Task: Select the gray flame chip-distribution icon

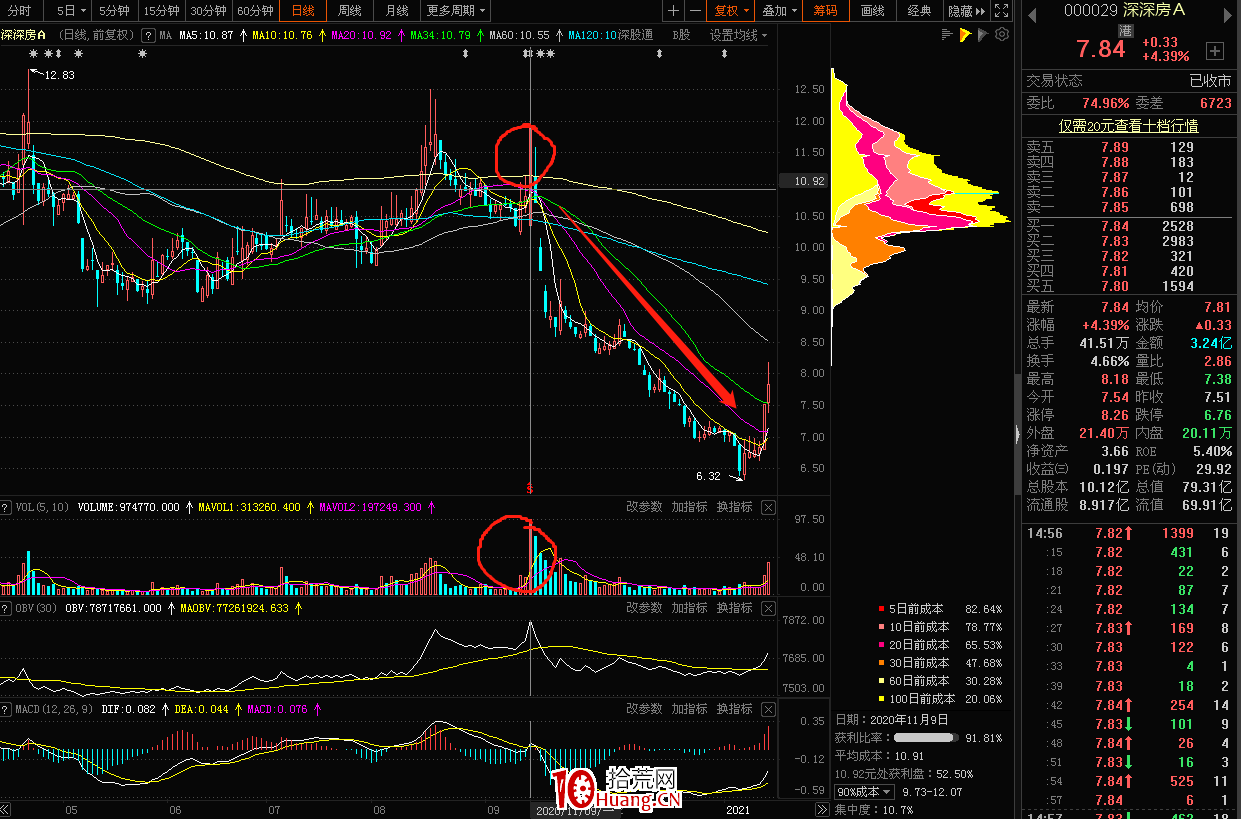Action: point(984,35)
